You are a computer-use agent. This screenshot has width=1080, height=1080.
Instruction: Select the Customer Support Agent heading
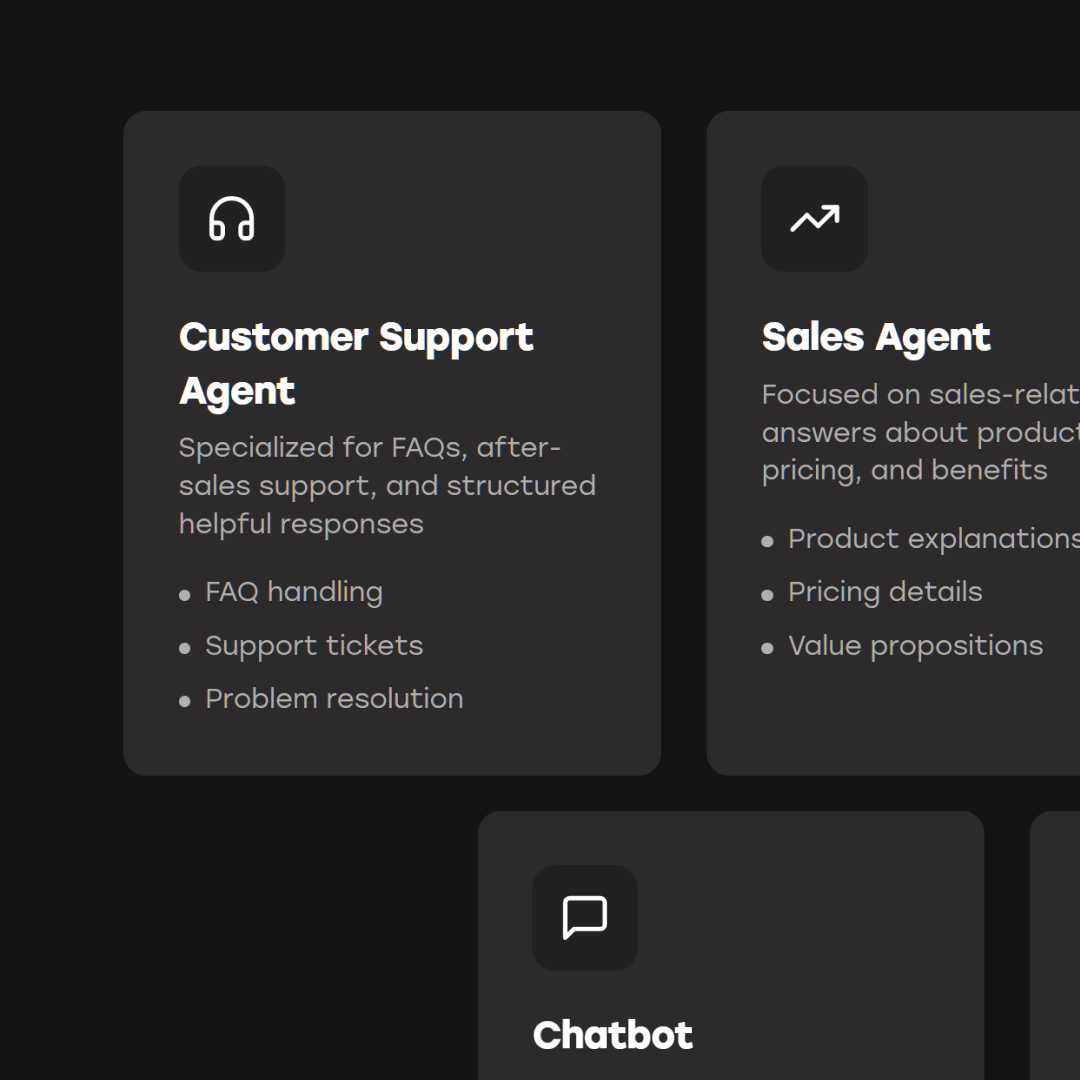[x=356, y=364]
